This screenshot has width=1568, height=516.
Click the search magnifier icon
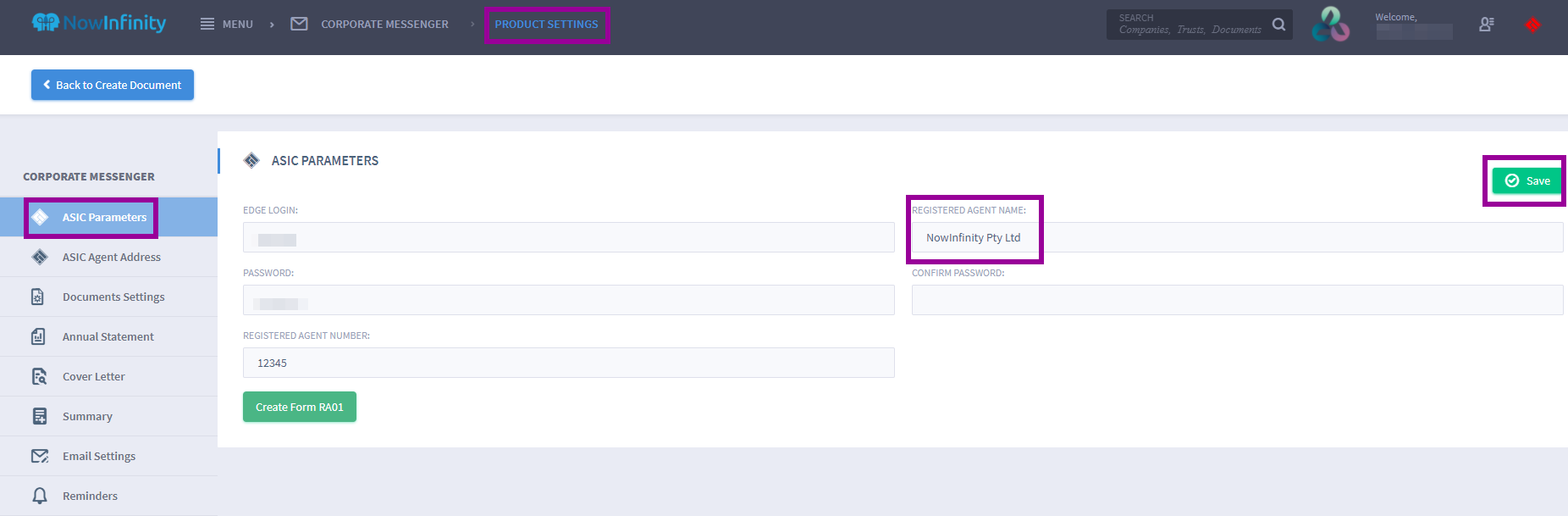[x=1278, y=25]
